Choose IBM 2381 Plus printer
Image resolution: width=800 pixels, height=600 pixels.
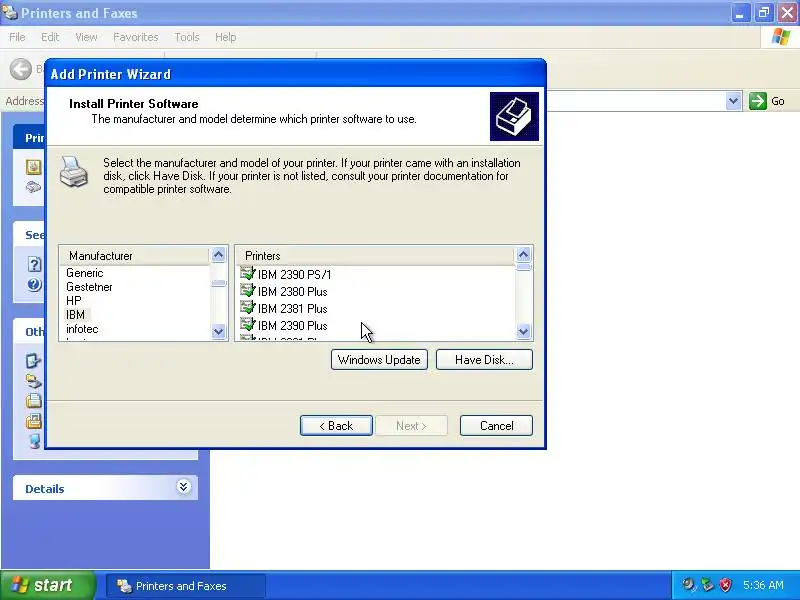pyautogui.click(x=292, y=309)
